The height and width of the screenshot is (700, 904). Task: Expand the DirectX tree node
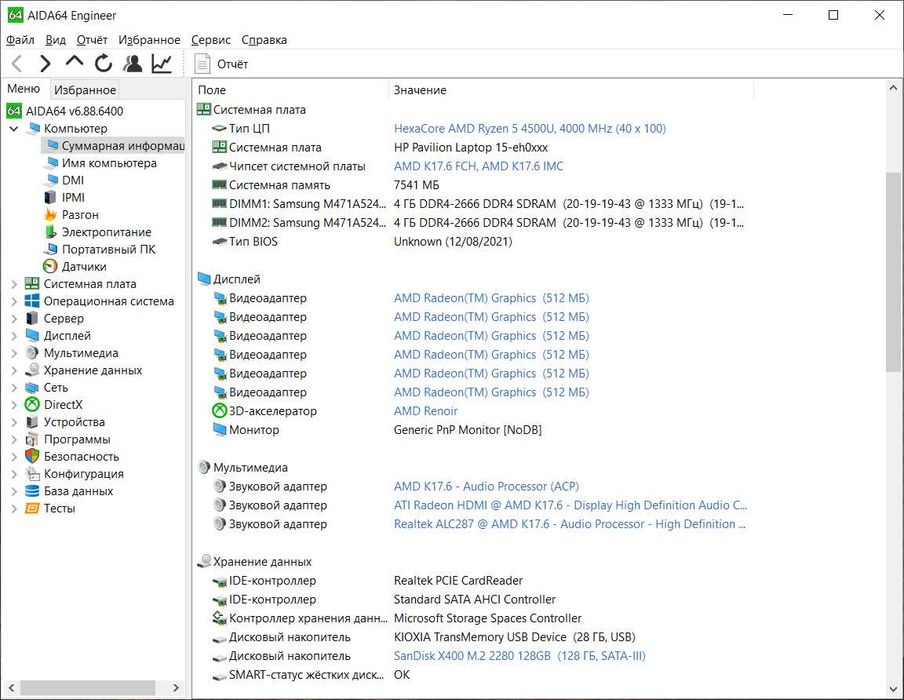pos(14,405)
